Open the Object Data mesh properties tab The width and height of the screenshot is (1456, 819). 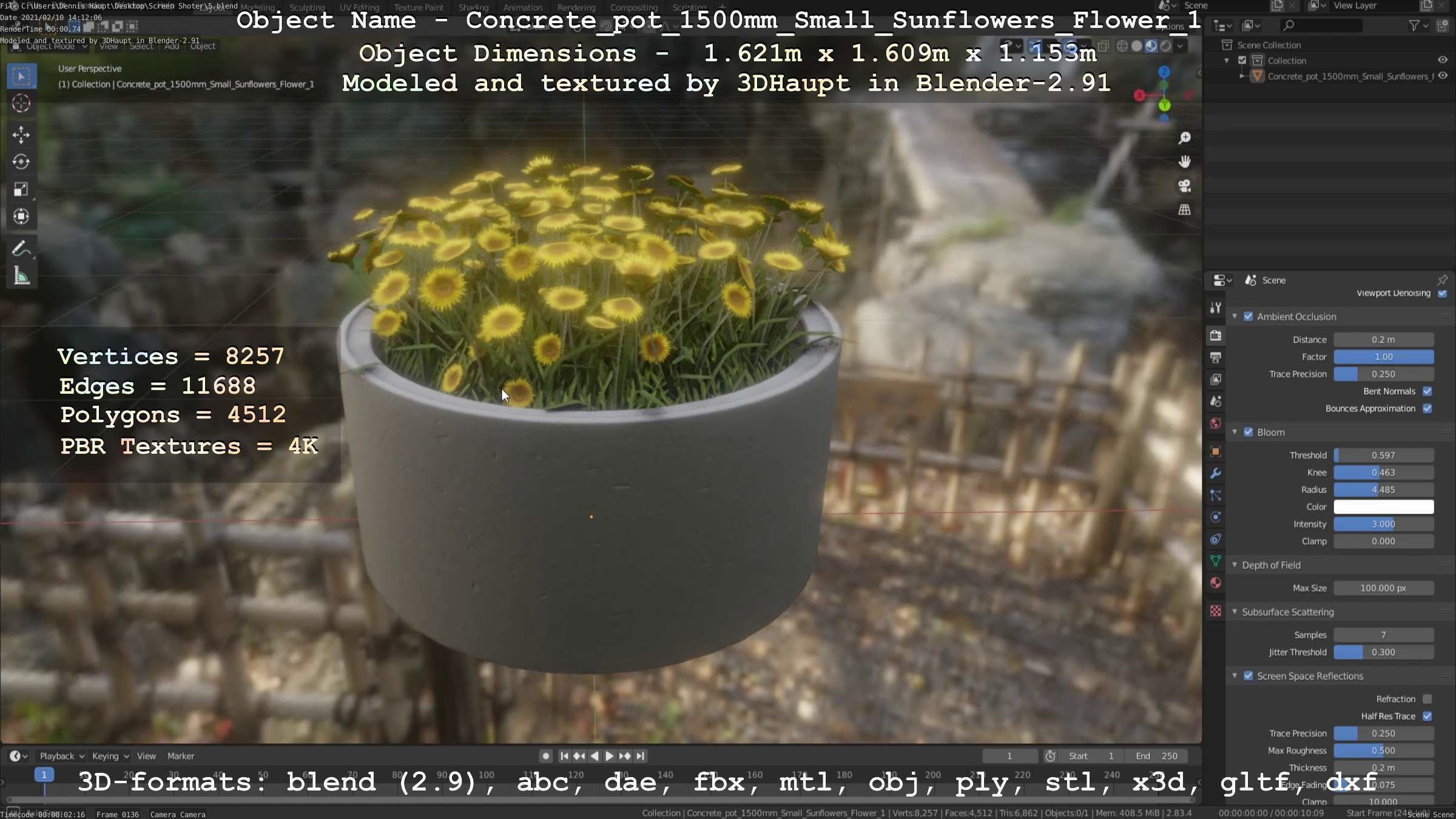click(1215, 561)
